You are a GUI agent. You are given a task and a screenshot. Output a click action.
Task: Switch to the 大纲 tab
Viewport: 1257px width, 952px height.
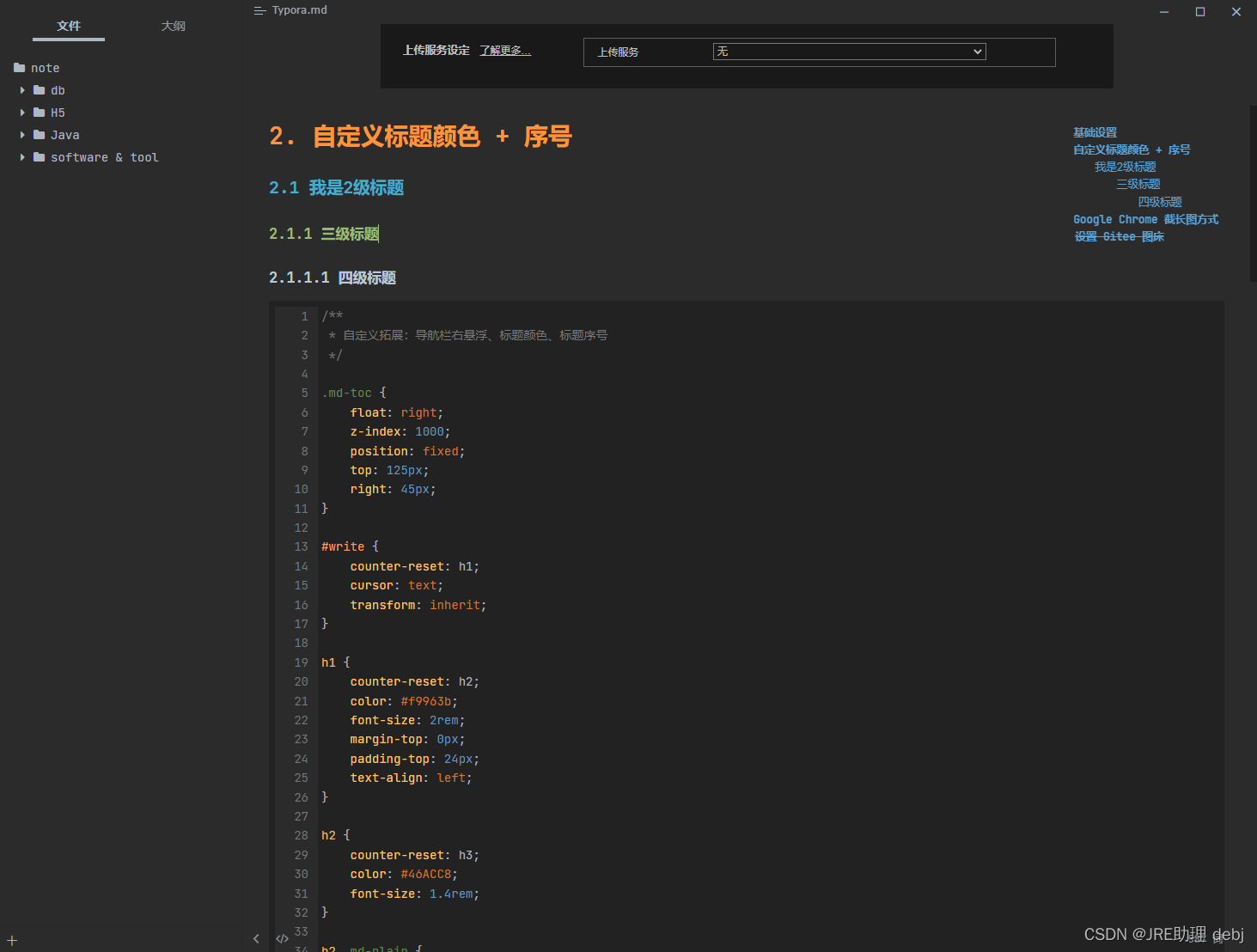174,26
